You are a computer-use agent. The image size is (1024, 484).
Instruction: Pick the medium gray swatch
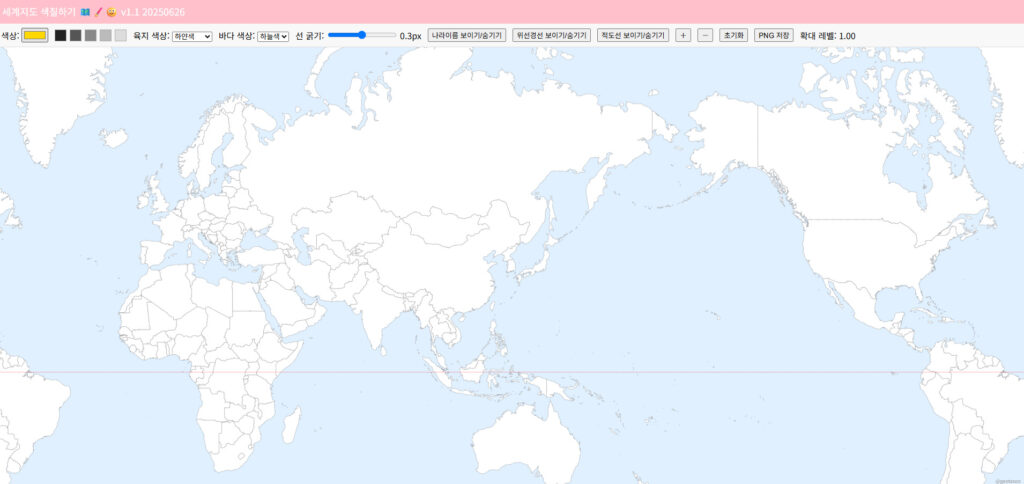(x=91, y=35)
